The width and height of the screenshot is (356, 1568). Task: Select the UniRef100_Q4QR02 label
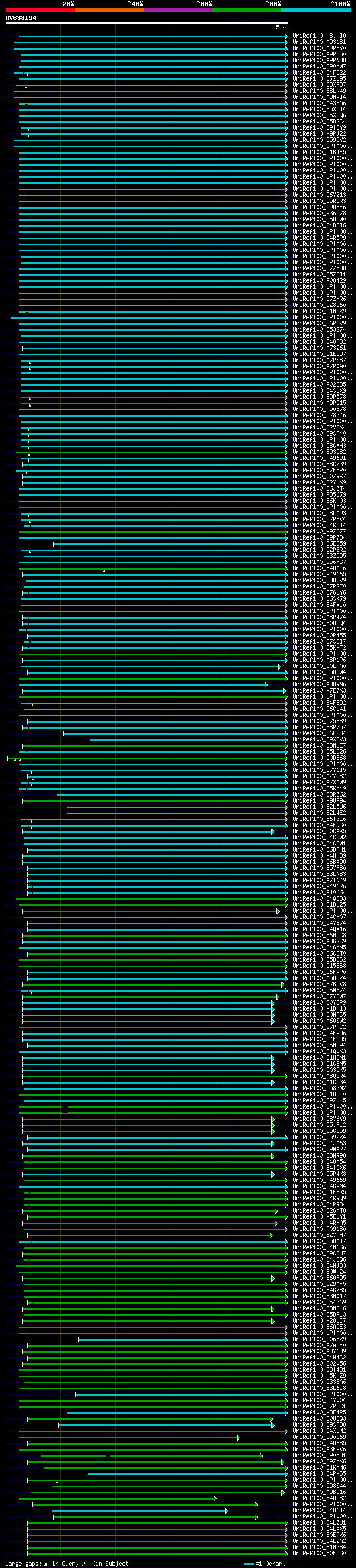click(x=319, y=342)
